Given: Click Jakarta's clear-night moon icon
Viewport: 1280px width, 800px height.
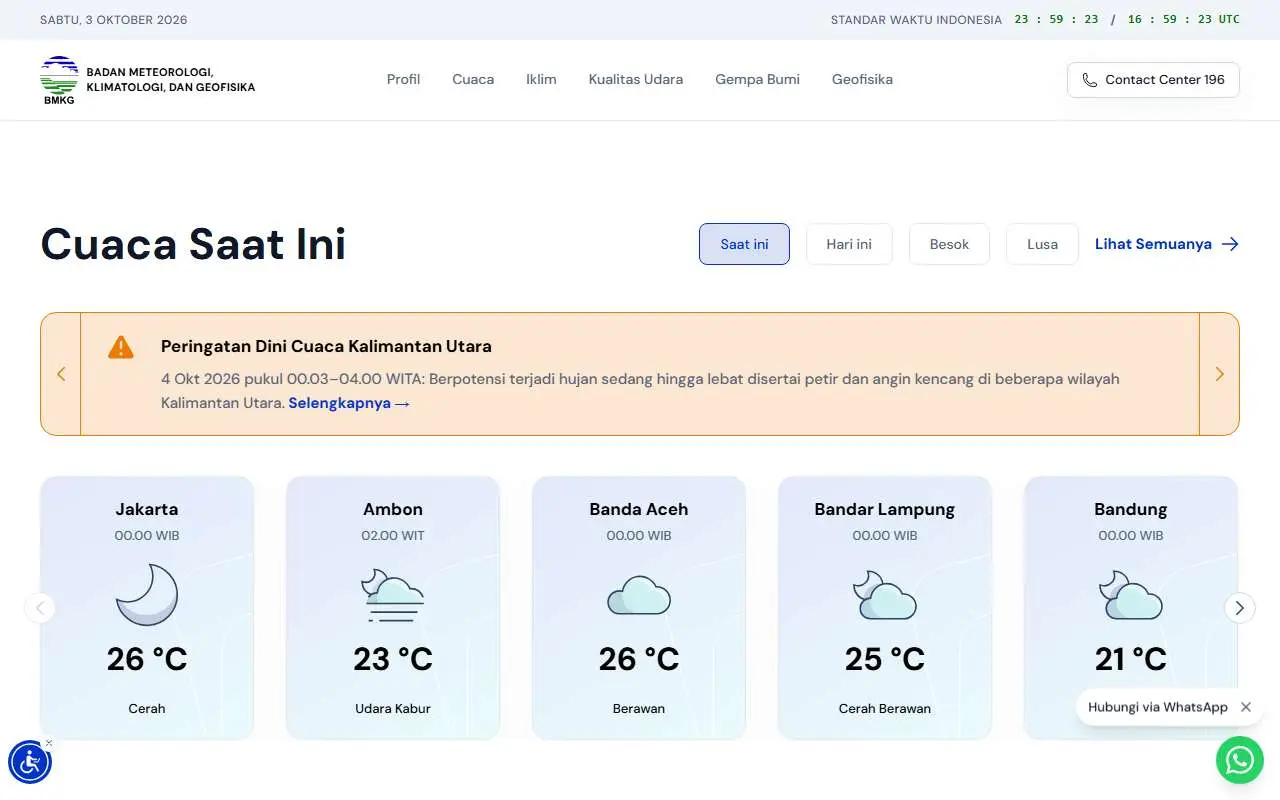Looking at the screenshot, I should 147,595.
